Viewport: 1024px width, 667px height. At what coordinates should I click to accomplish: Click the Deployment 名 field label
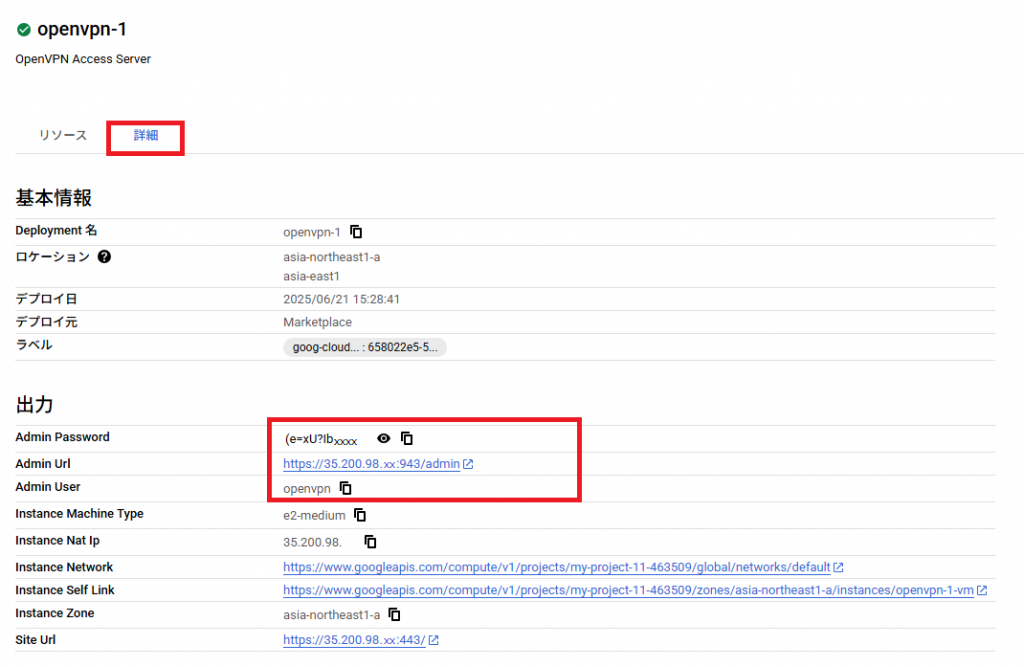click(x=56, y=231)
